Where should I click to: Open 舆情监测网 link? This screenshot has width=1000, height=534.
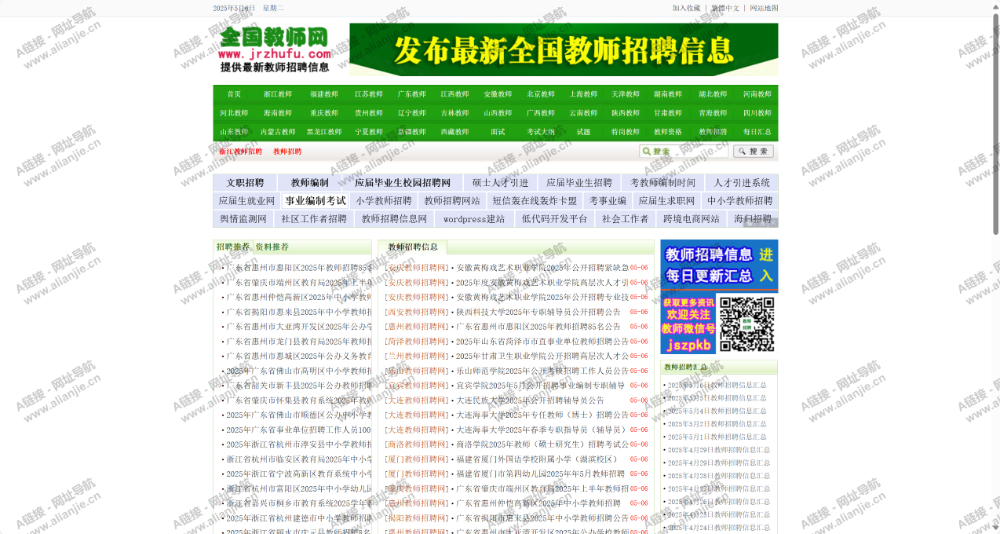coord(243,219)
